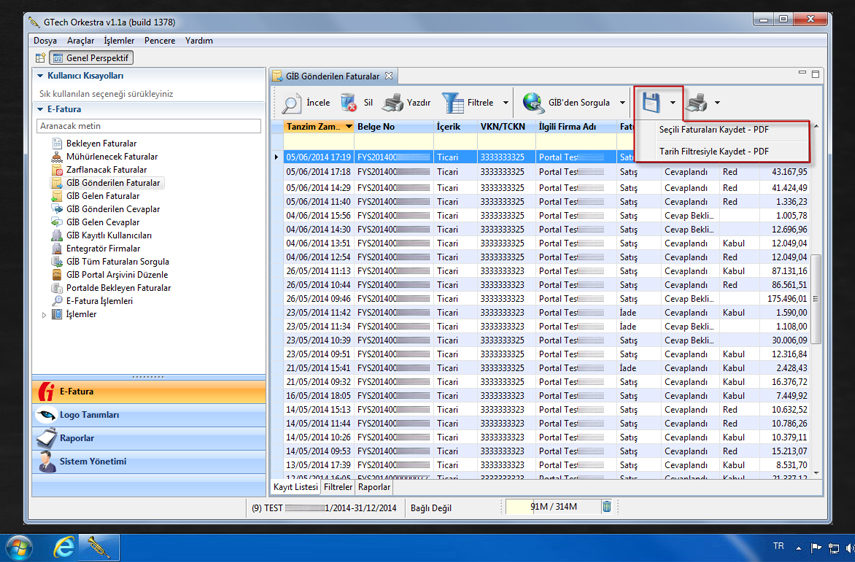The height and width of the screenshot is (562, 855).
Task: Open the print icon dropdown arrow
Action: point(717,102)
